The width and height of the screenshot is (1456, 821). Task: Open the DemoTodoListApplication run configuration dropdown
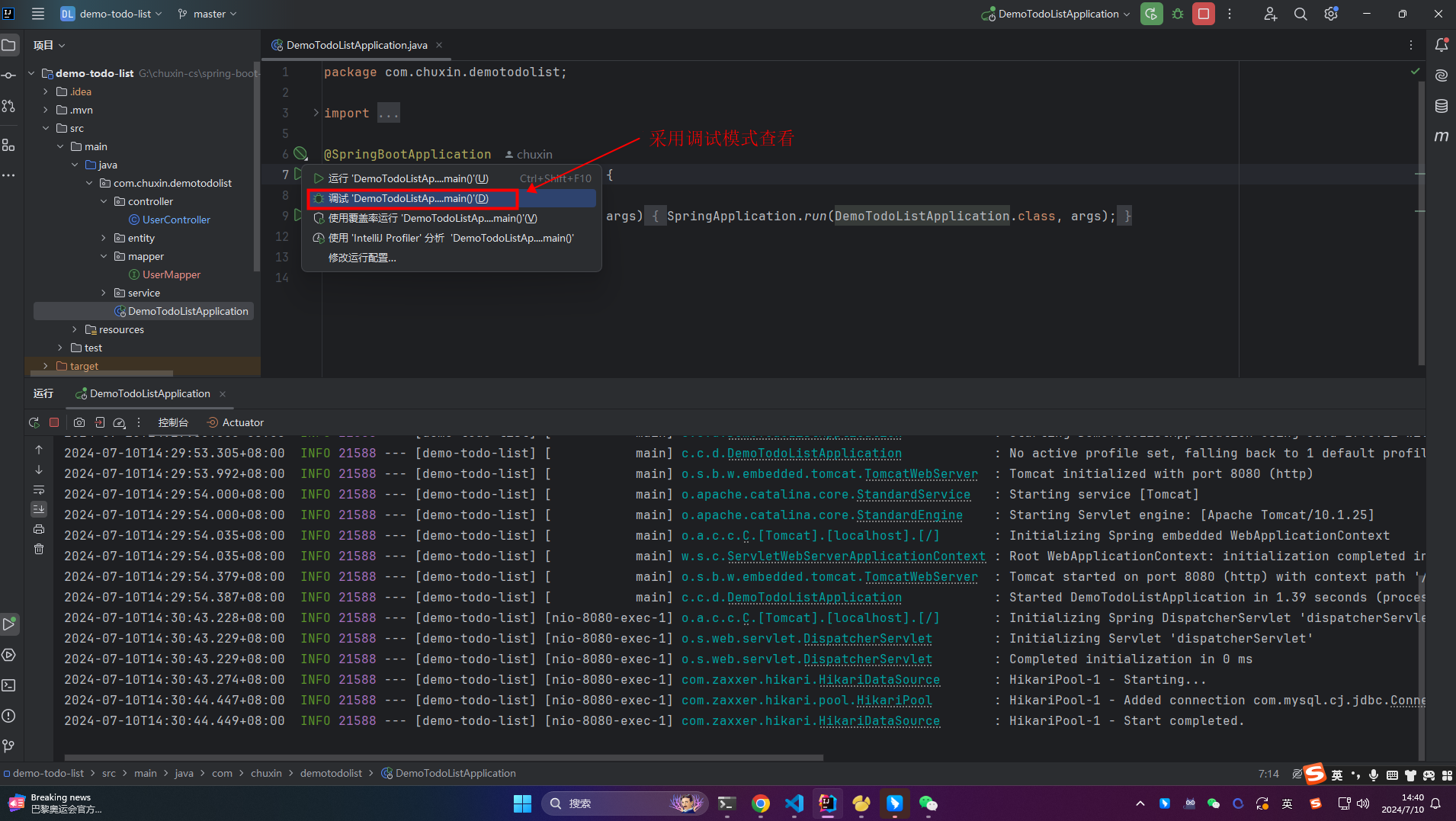click(1056, 14)
